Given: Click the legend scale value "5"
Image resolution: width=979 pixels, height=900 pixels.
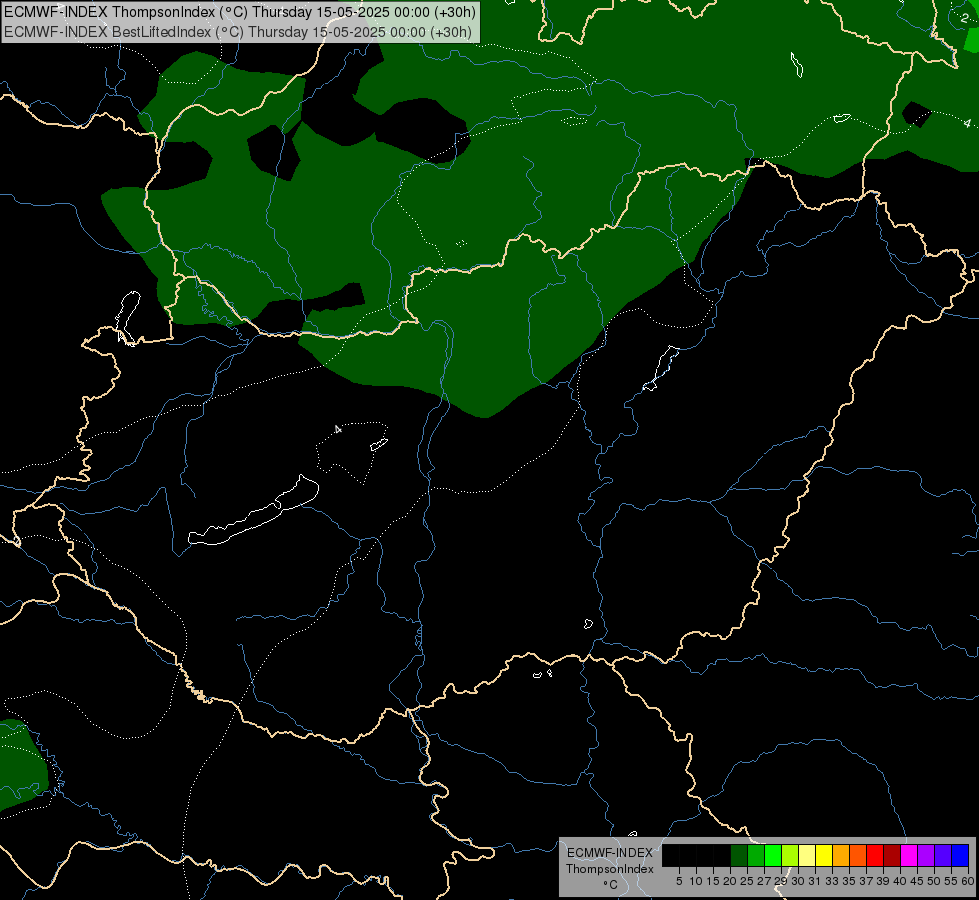Looking at the screenshot, I should click(679, 881).
